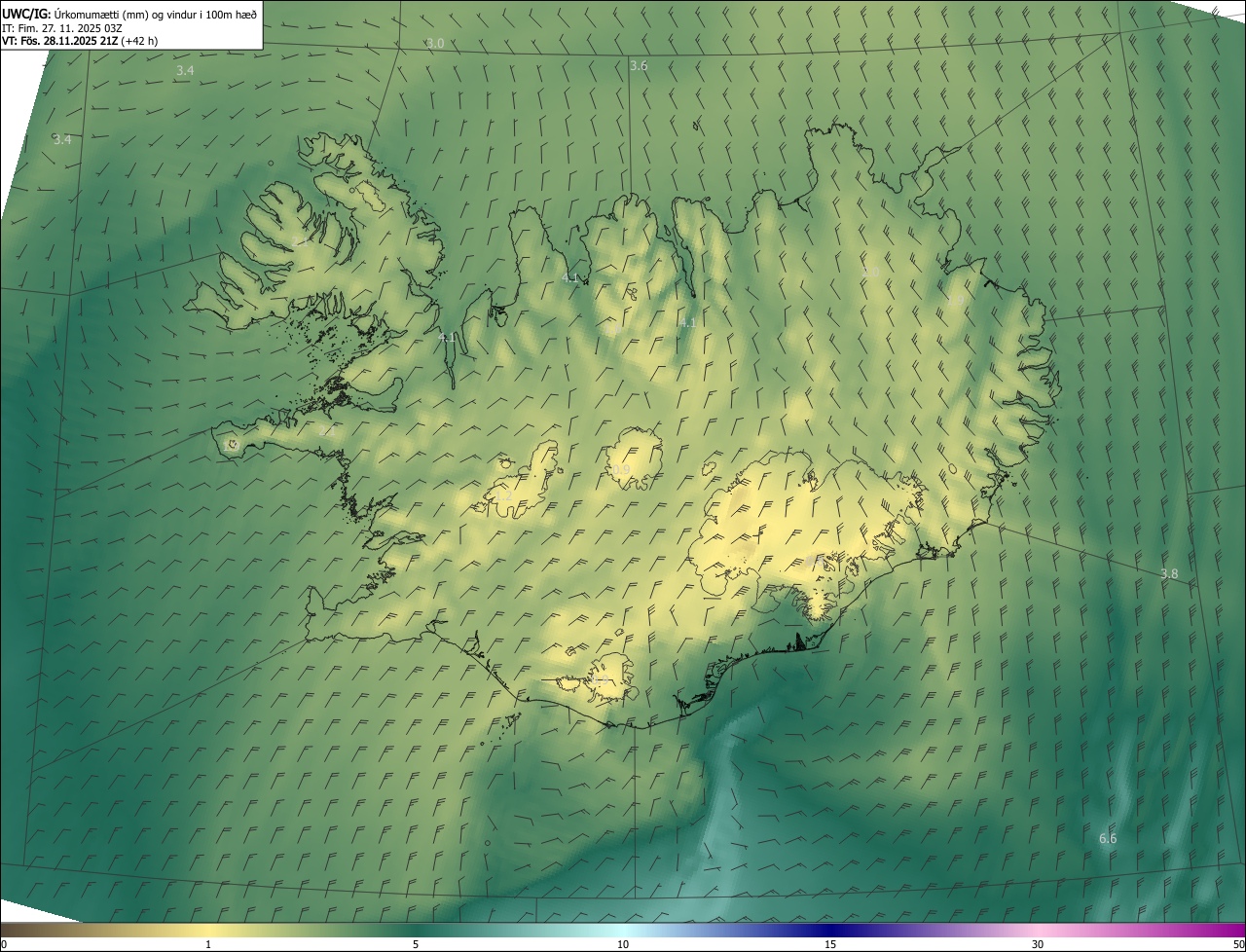Click the 3.0 value label on the map
Image resolution: width=1246 pixels, height=952 pixels.
(x=435, y=44)
